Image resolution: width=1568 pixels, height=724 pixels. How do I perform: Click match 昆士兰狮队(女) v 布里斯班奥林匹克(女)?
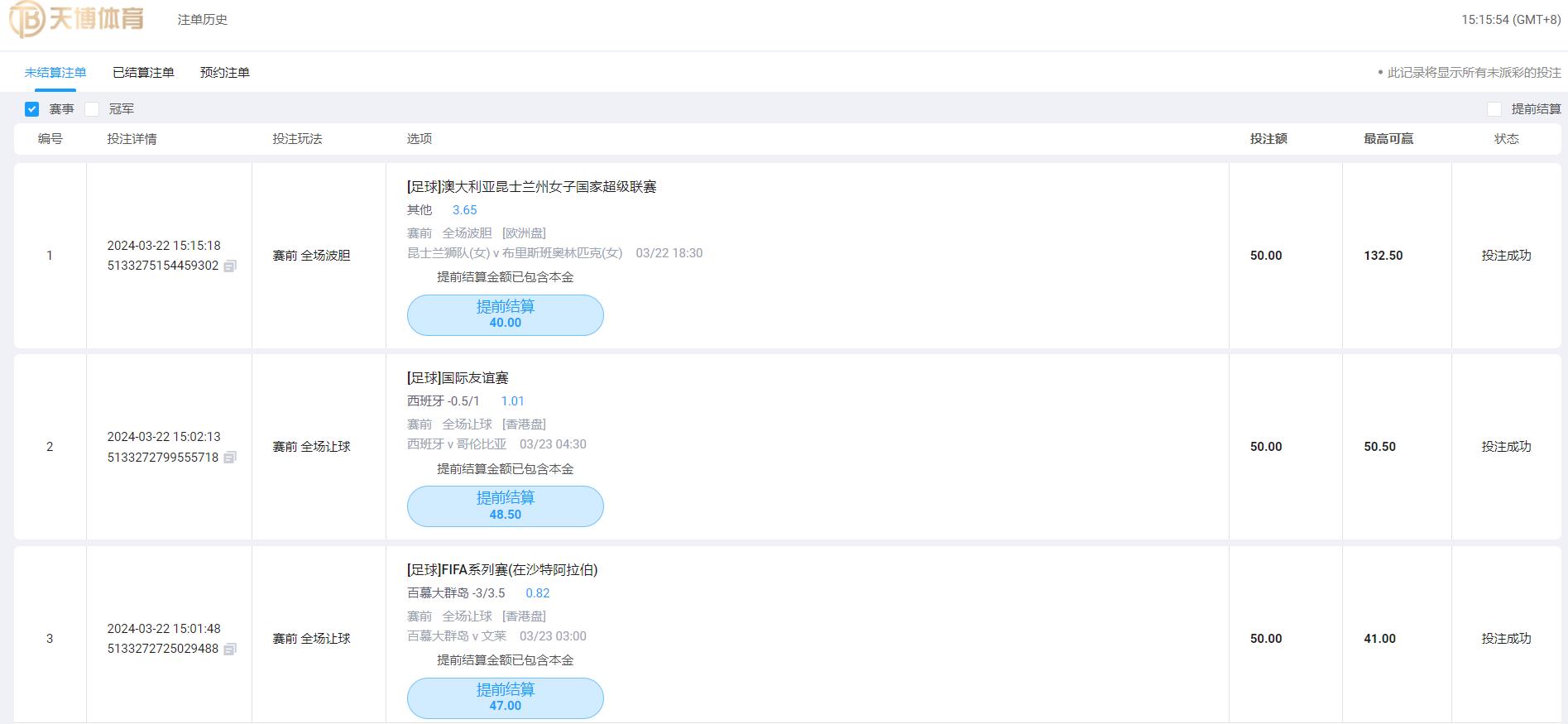[515, 253]
